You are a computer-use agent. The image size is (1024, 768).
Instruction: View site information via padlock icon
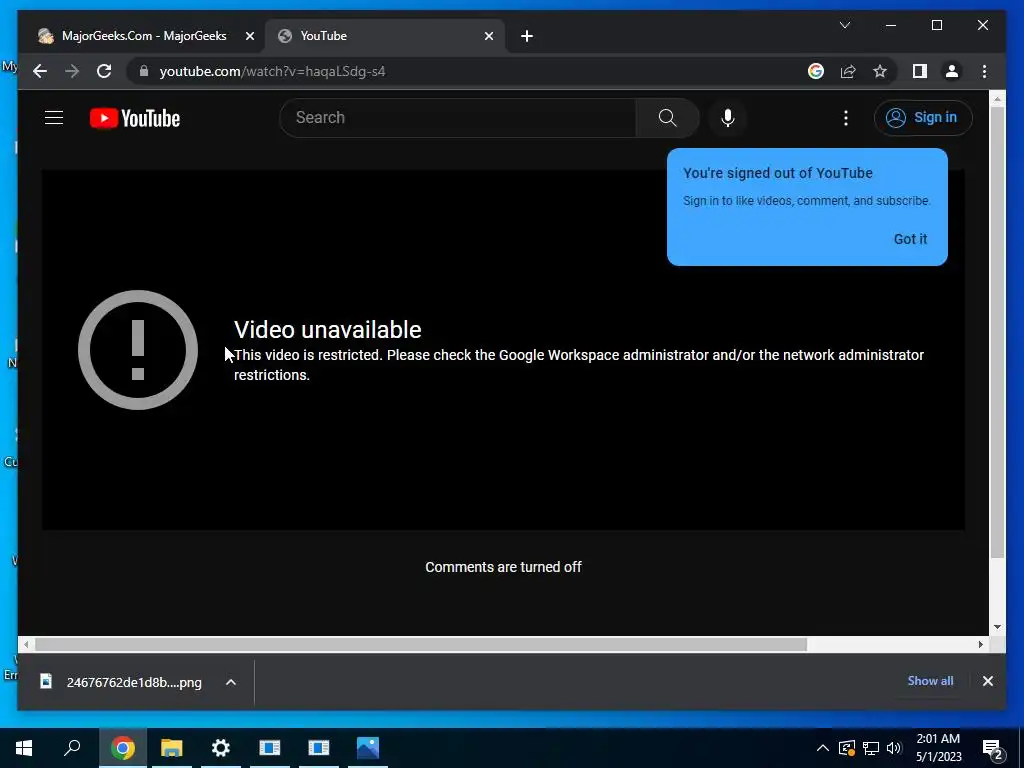[144, 71]
